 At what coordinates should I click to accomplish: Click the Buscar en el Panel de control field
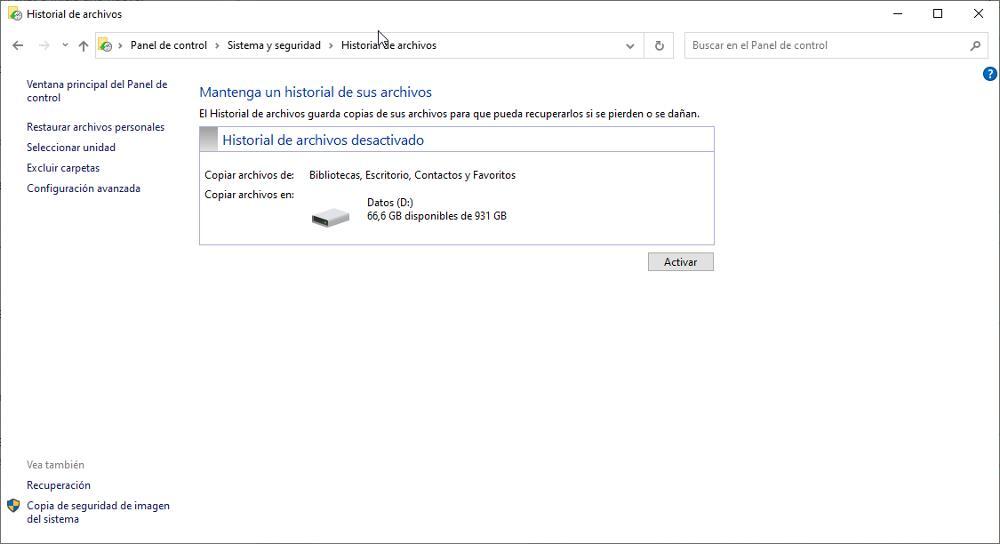(x=825, y=45)
